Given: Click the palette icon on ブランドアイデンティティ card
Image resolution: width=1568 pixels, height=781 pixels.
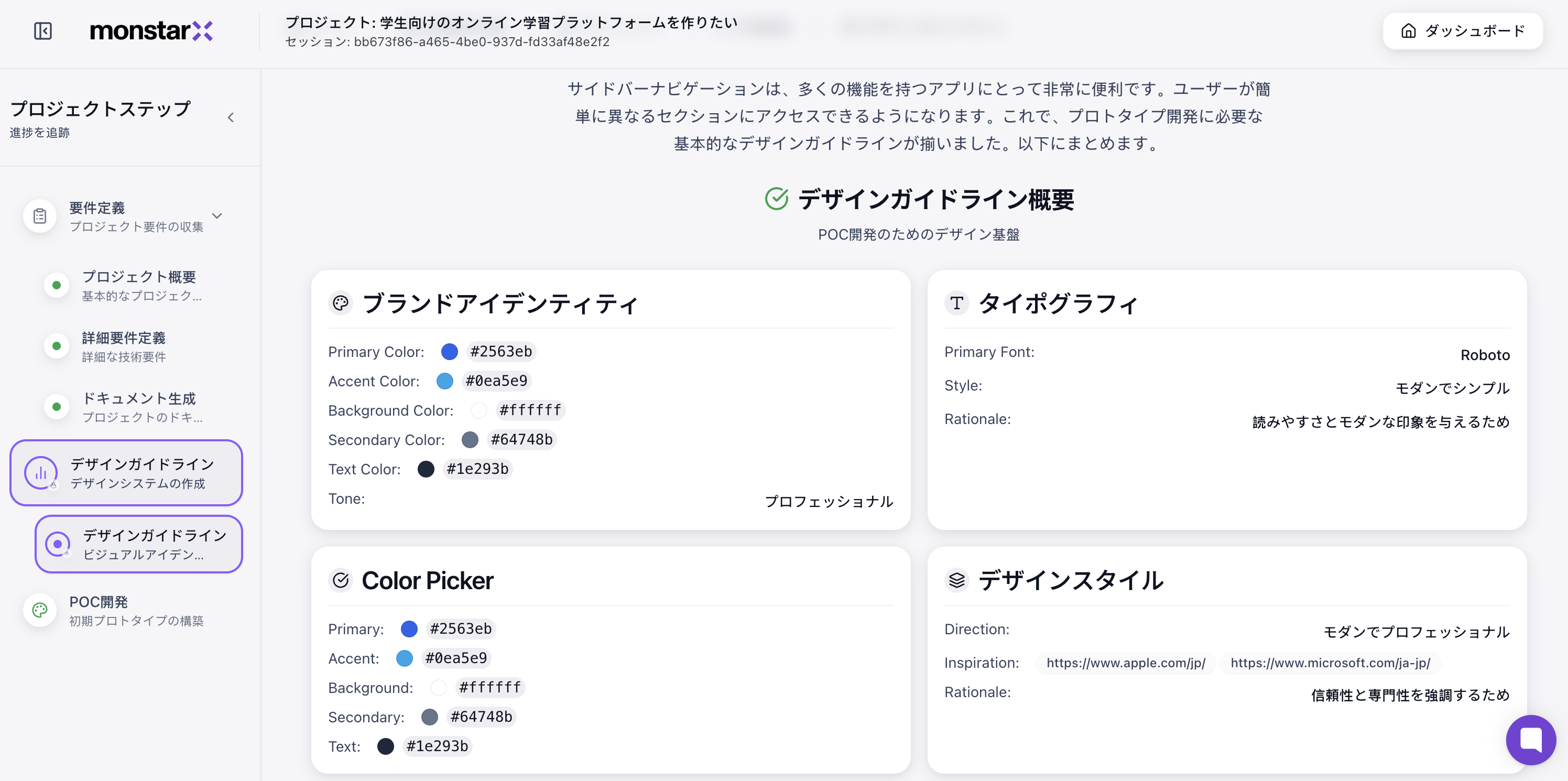Looking at the screenshot, I should click(x=340, y=302).
